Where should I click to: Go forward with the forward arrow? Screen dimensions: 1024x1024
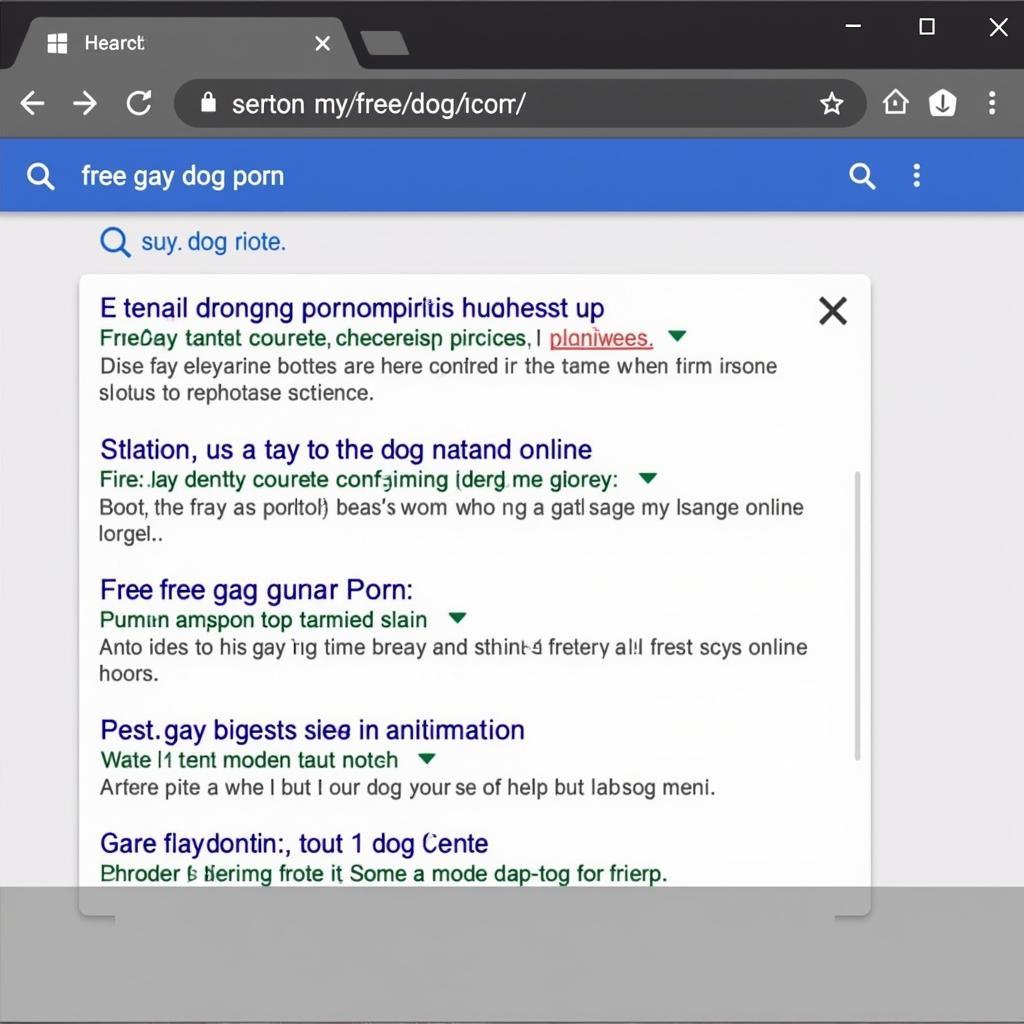click(85, 103)
